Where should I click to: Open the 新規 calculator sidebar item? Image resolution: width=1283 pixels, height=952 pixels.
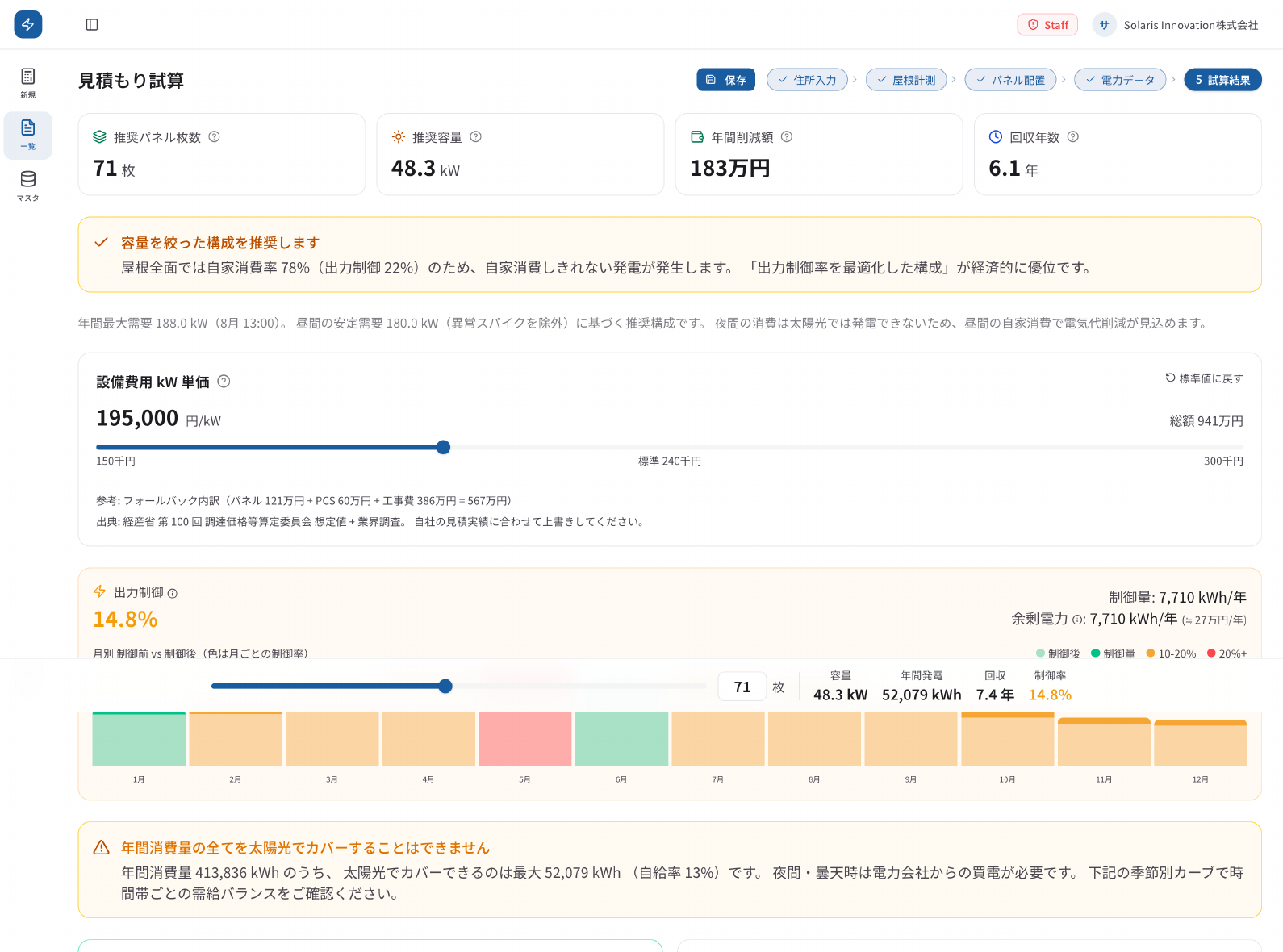tap(28, 83)
